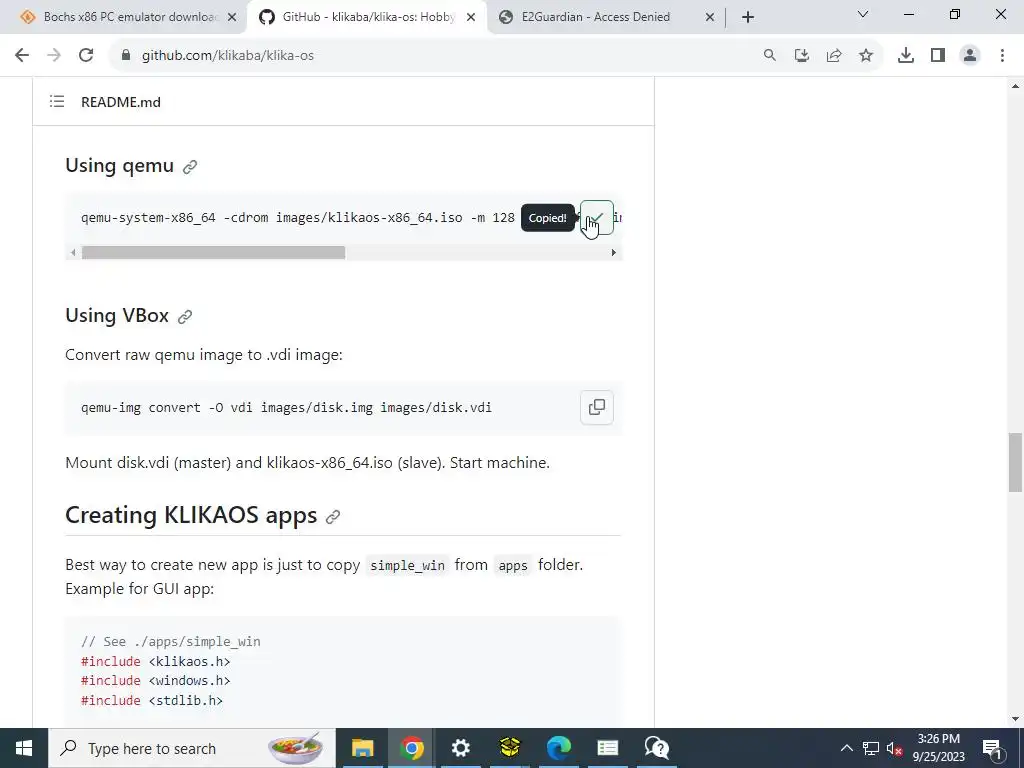The image size is (1024, 768).
Task: Copy the qemu-img convert command
Action: pyautogui.click(x=596, y=408)
